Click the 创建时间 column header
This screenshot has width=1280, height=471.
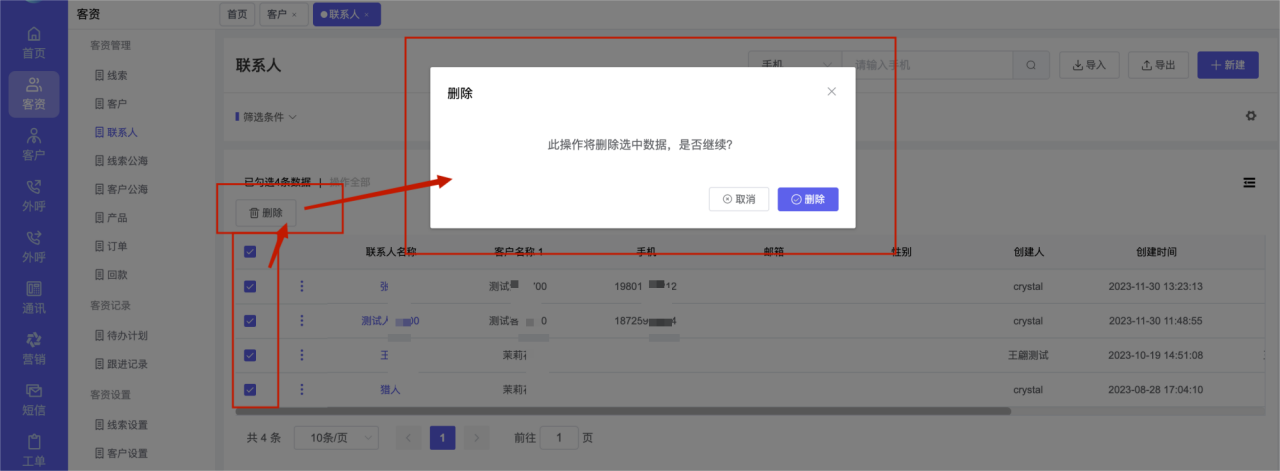(1155, 252)
